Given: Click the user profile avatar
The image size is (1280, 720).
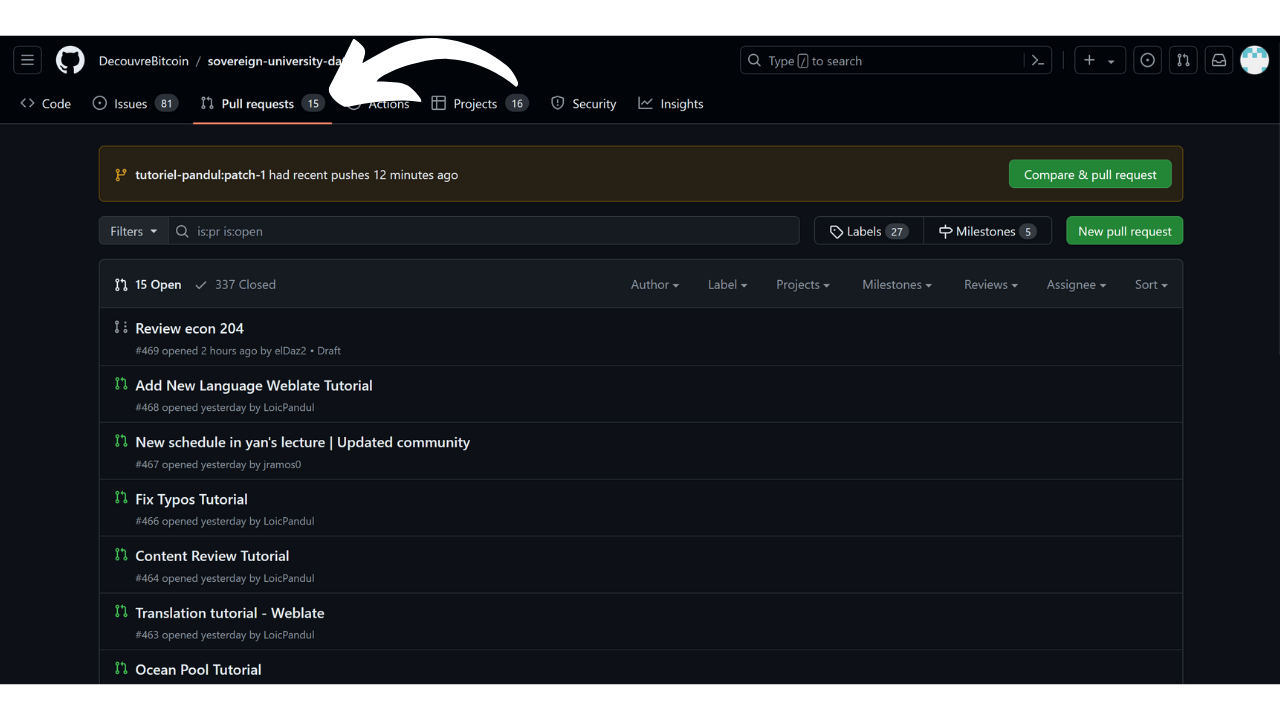Looking at the screenshot, I should click(x=1254, y=61).
